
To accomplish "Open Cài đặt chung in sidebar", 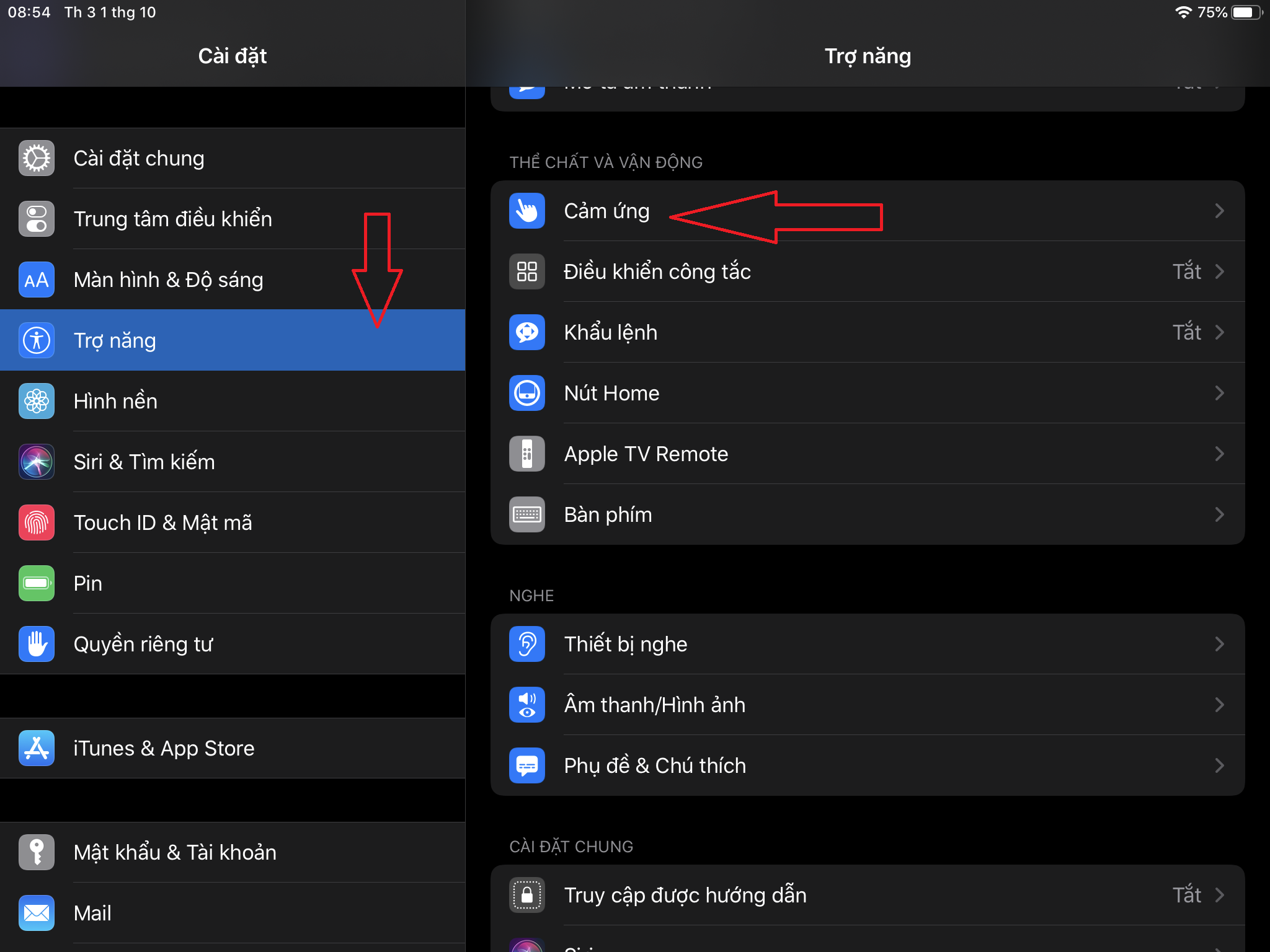I will (x=233, y=159).
